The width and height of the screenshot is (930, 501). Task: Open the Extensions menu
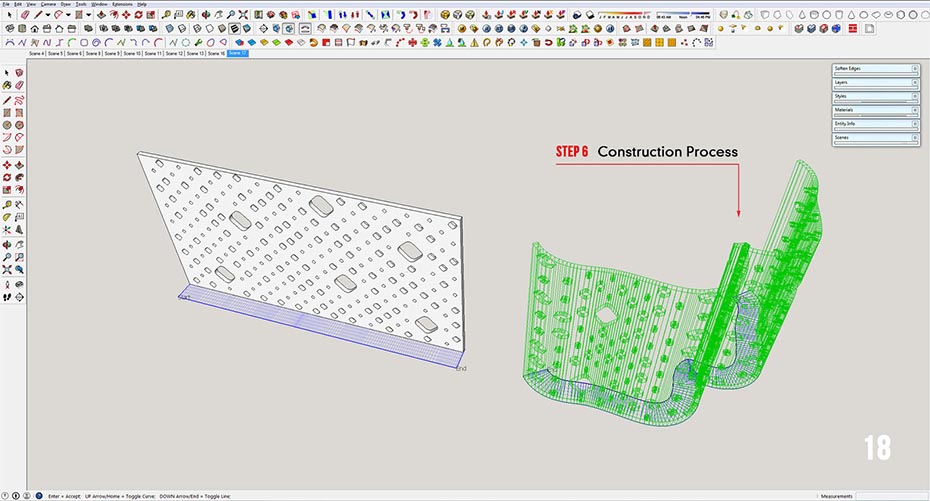click(x=121, y=4)
